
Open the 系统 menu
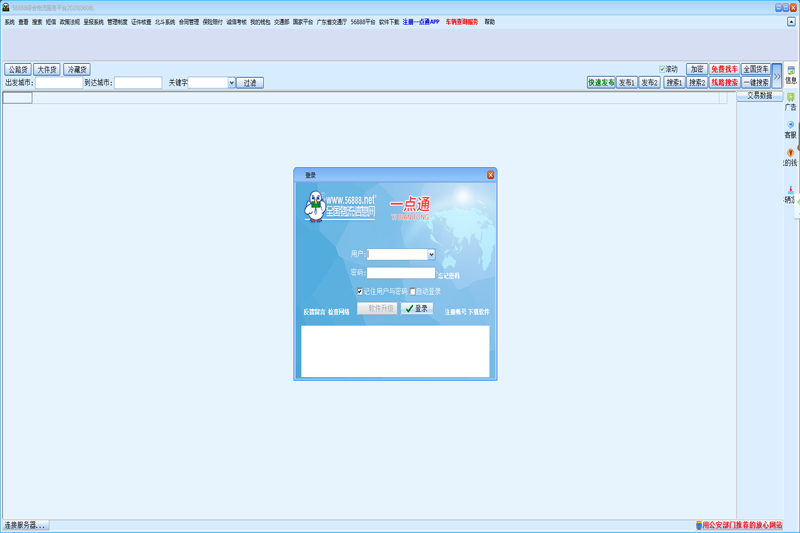click(10, 22)
